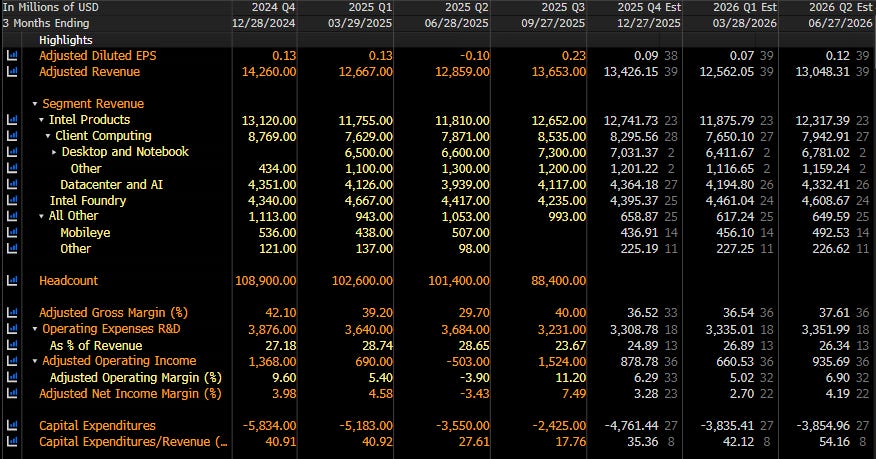Image resolution: width=876 pixels, height=459 pixels.
Task: Select EPS value -0.10 for 2025 Q2
Action: 474,56
